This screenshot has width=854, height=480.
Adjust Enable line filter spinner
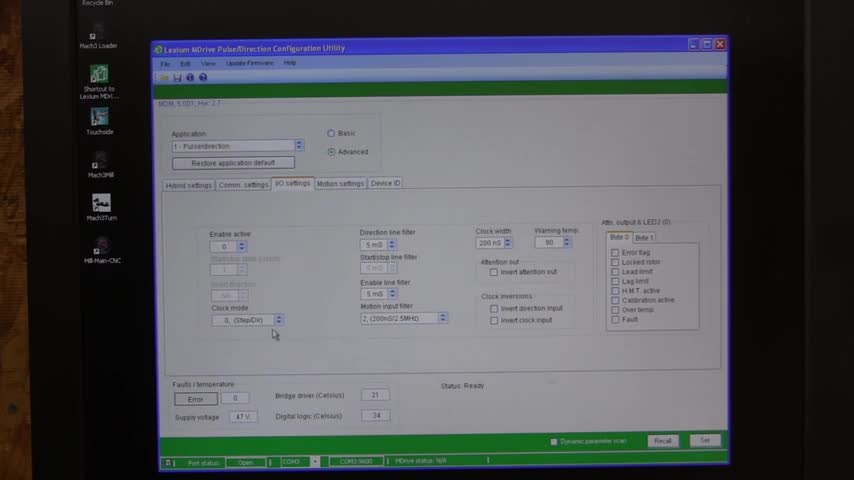[392, 294]
